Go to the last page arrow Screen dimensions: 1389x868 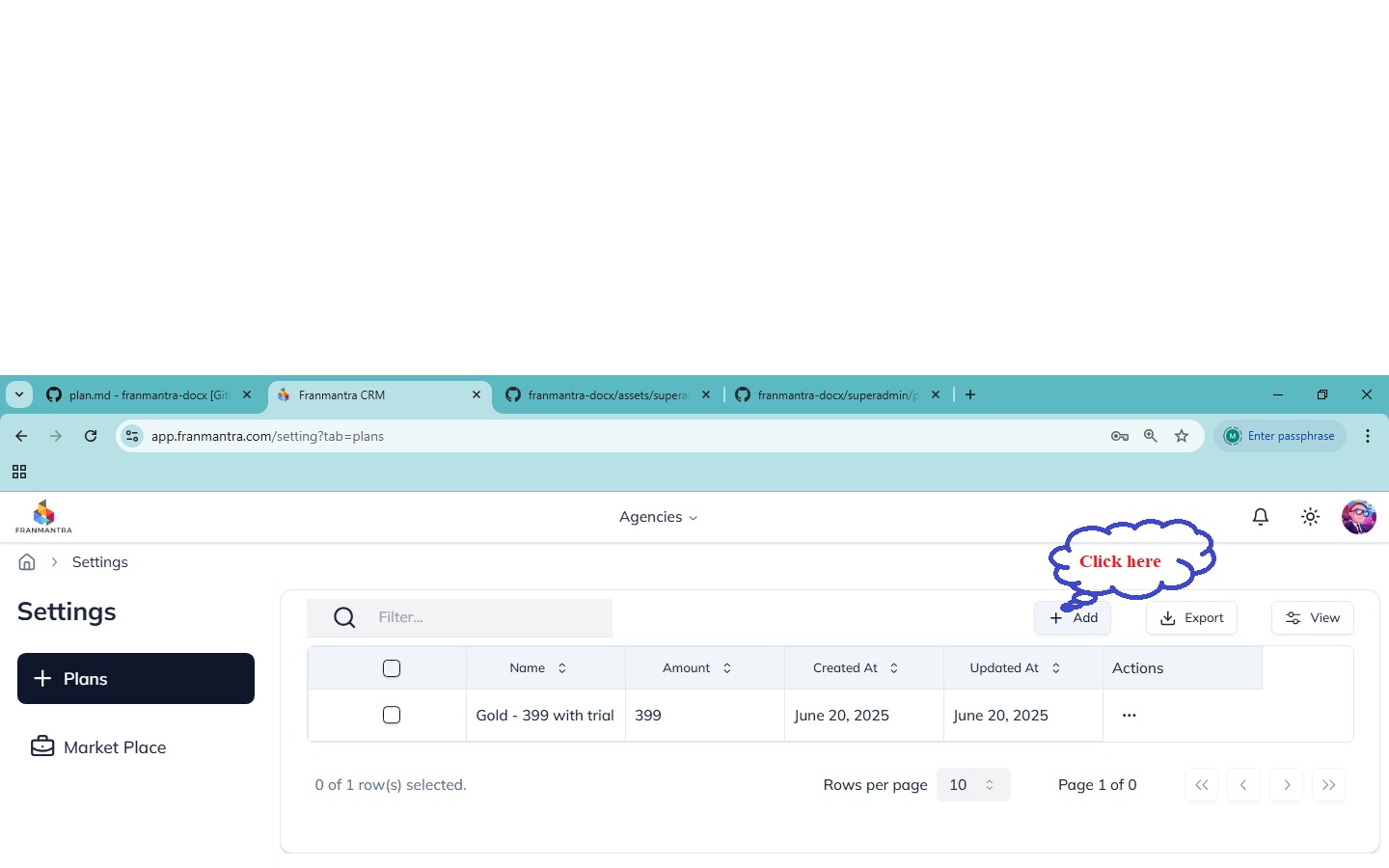coord(1328,785)
